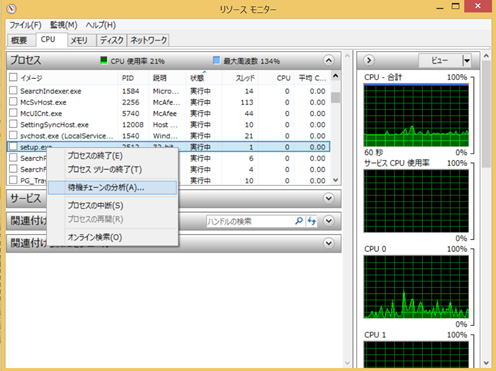Select the CPU tab
Image resolution: width=496 pixels, height=371 pixels.
[x=50, y=39]
